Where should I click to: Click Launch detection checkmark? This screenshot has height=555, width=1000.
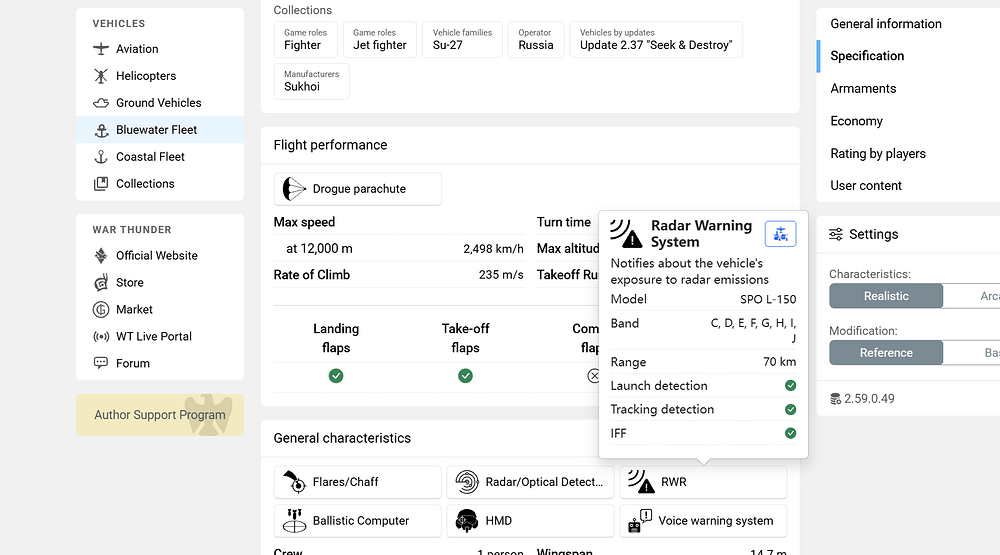click(790, 385)
